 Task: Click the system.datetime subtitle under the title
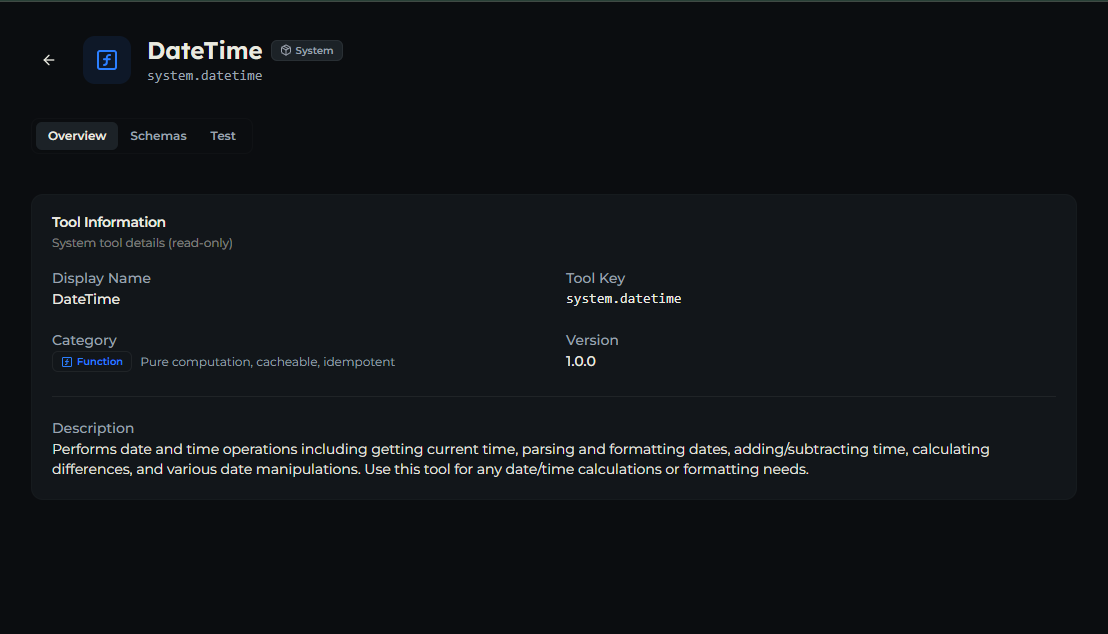point(205,76)
